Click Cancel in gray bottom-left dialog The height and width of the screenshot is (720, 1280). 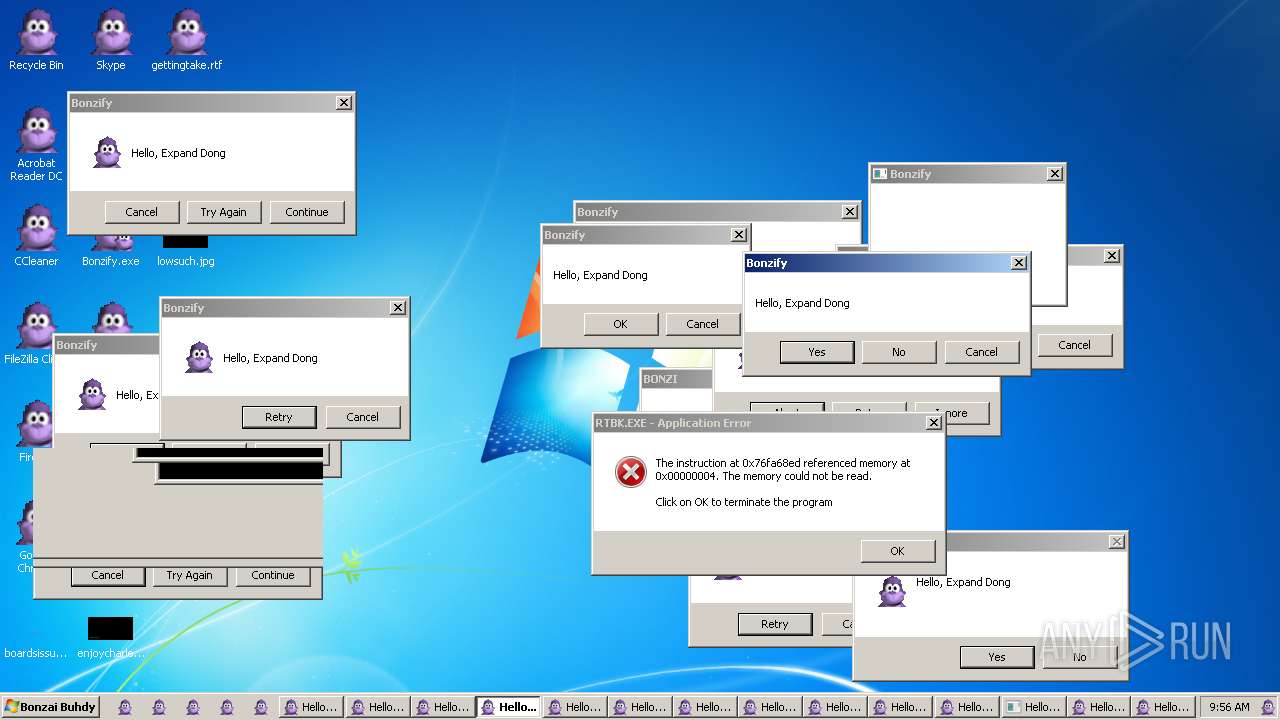click(107, 575)
